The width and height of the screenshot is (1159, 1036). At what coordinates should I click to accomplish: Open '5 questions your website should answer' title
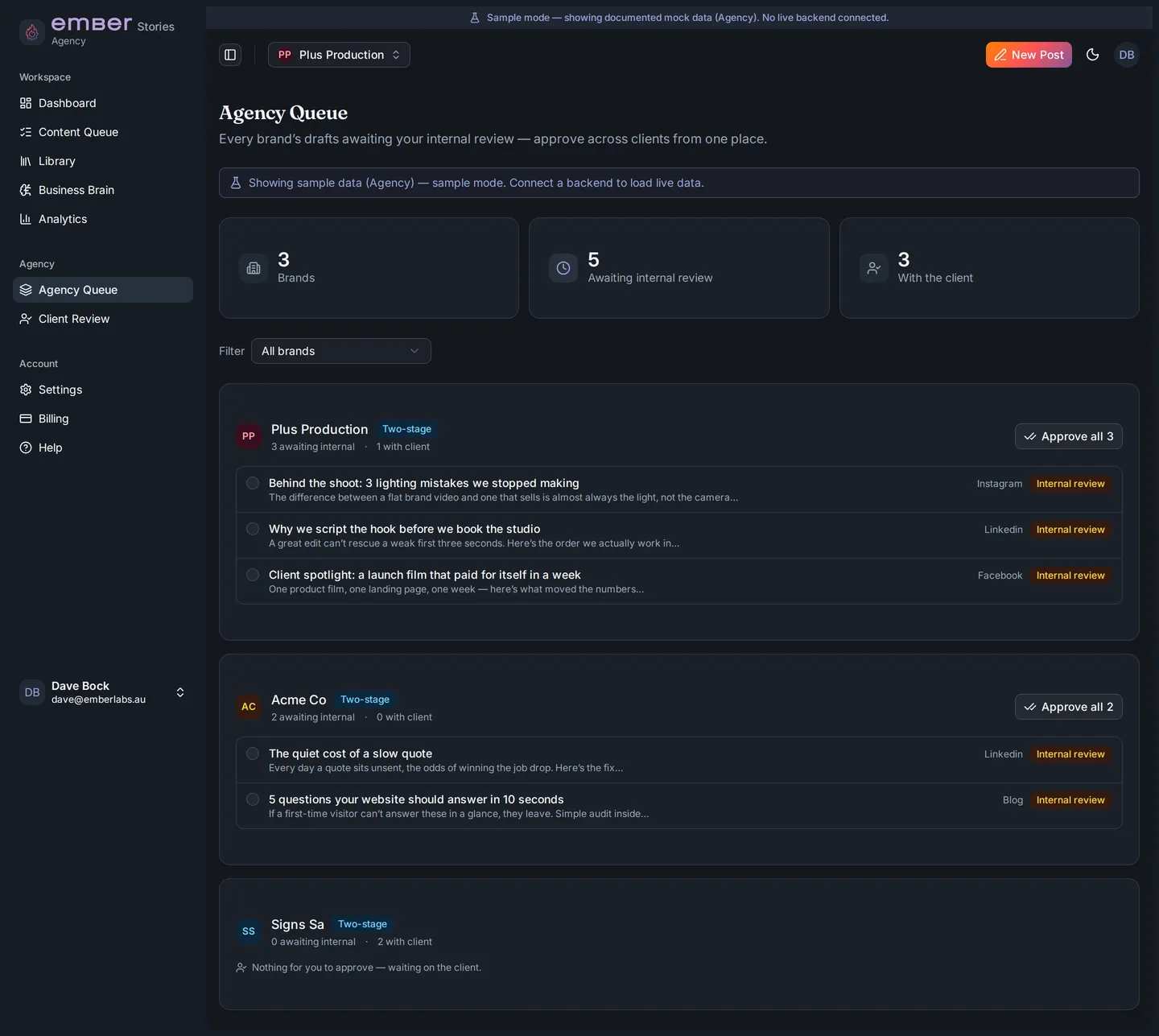[x=416, y=799]
